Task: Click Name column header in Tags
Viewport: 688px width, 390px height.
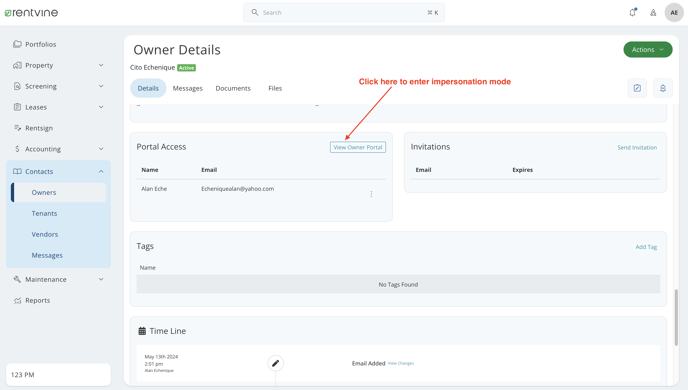Action: [147, 268]
